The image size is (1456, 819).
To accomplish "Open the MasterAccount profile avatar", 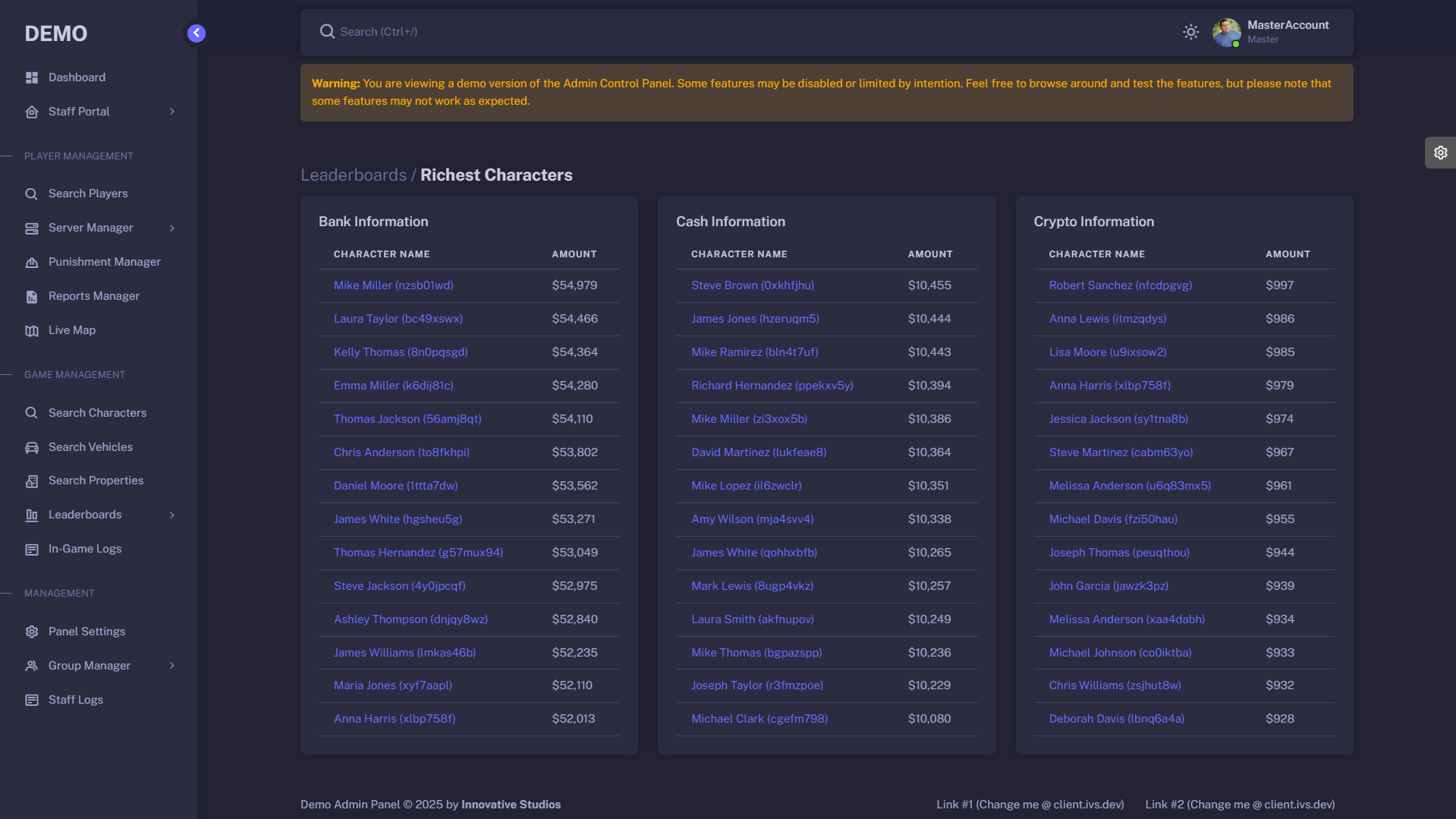I will click(1226, 32).
